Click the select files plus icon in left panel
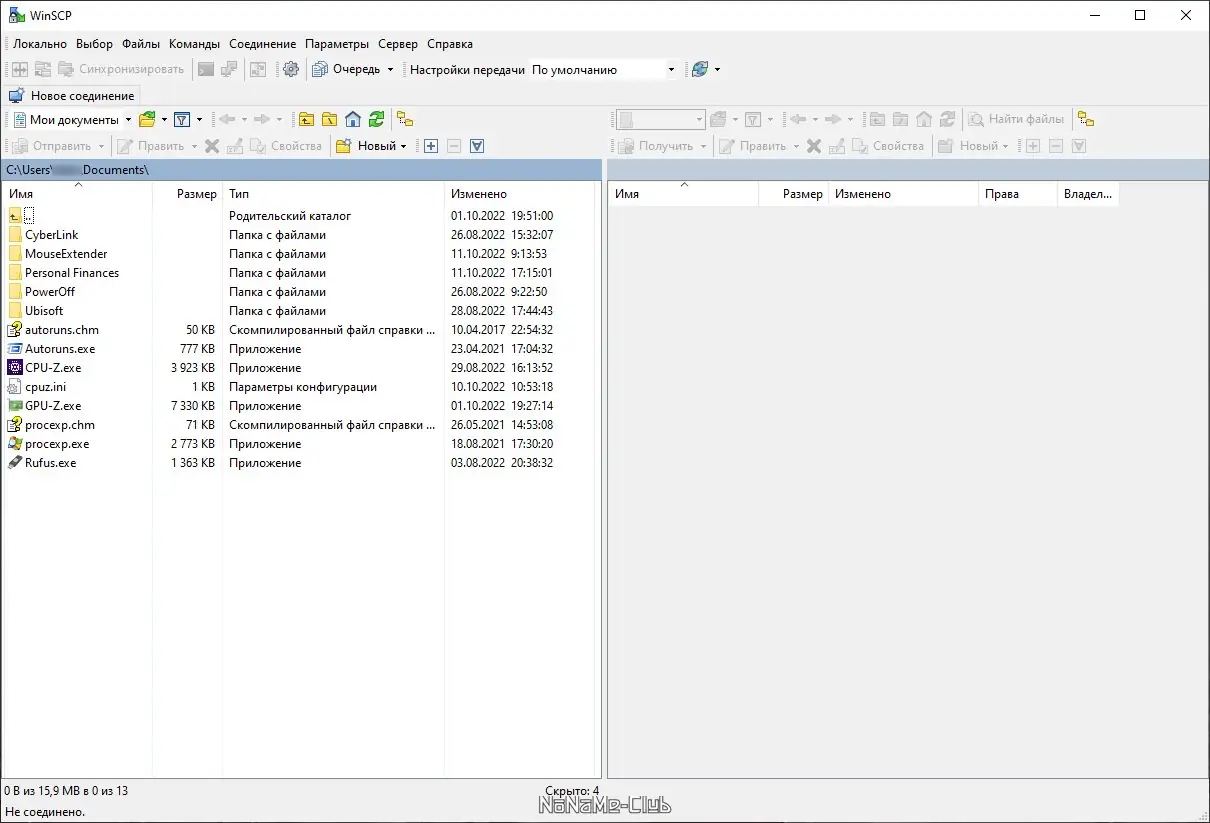The width and height of the screenshot is (1210, 823). tap(431, 146)
